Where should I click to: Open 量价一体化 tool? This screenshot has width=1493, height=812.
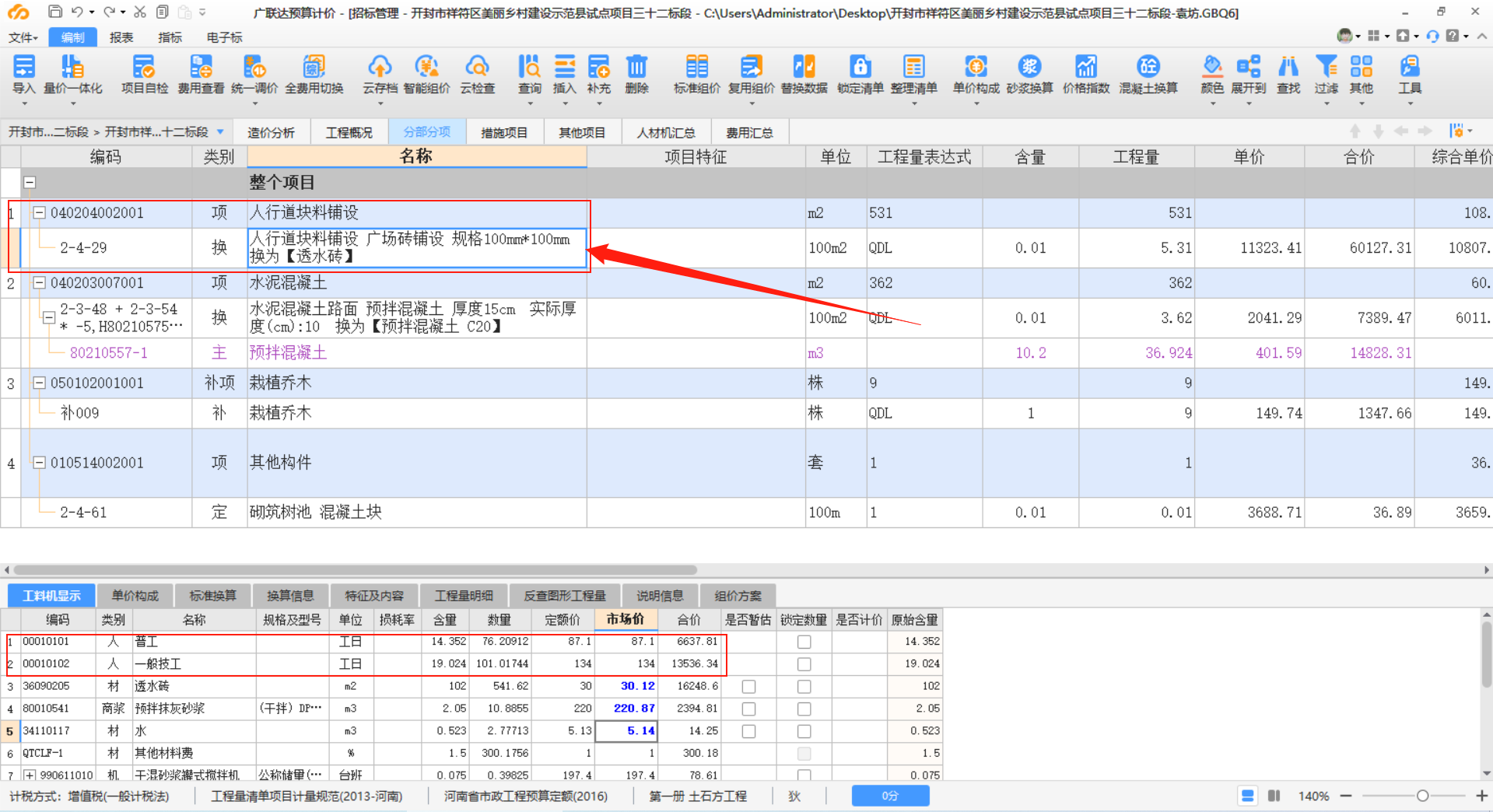click(x=72, y=74)
